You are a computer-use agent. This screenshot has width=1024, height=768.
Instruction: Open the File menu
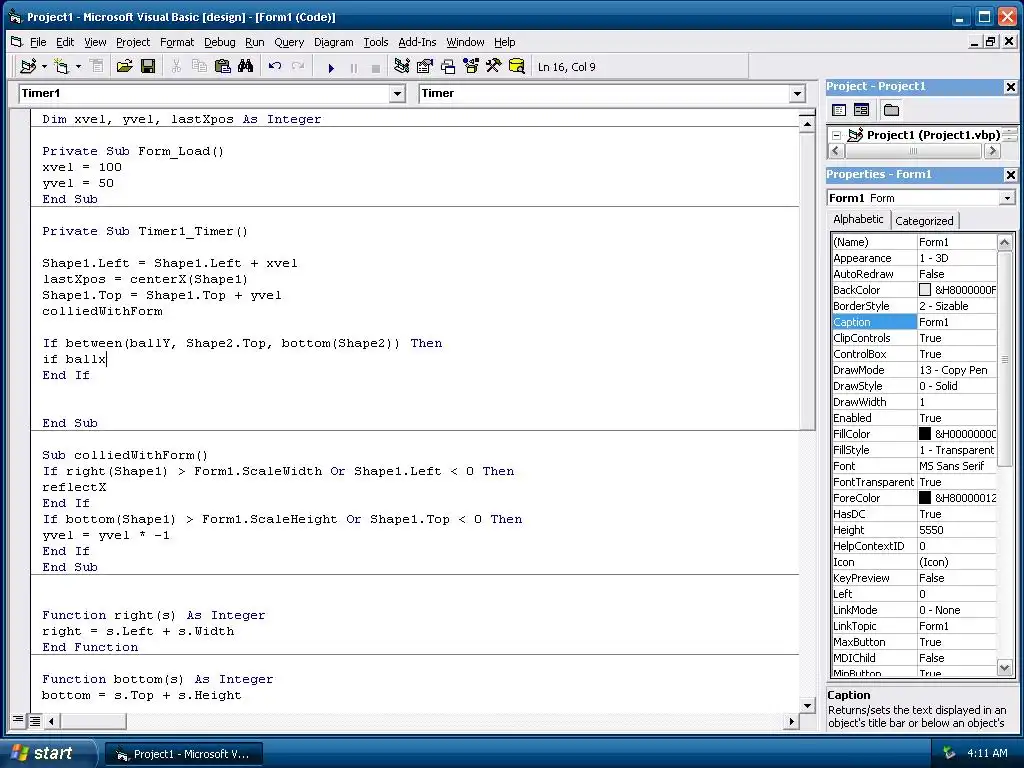[x=38, y=42]
